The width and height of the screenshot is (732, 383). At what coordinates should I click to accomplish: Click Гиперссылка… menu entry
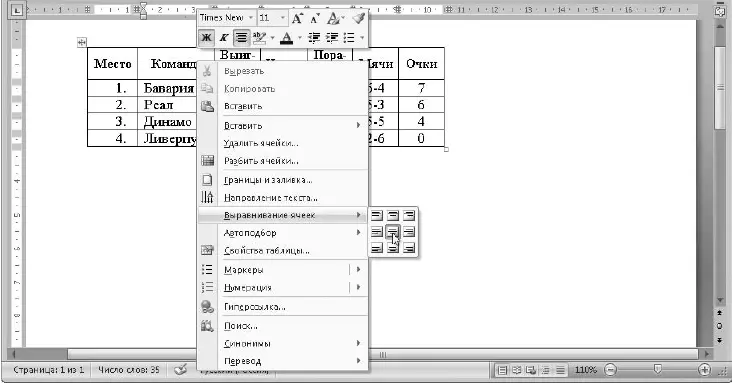coord(282,306)
